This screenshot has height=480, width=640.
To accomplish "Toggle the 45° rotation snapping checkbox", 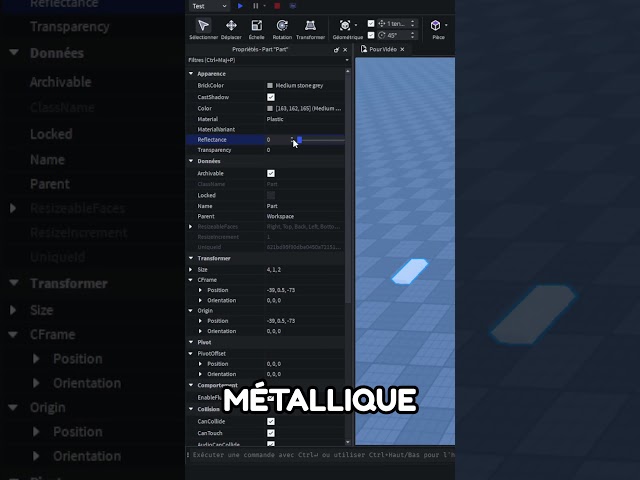I will [371, 35].
